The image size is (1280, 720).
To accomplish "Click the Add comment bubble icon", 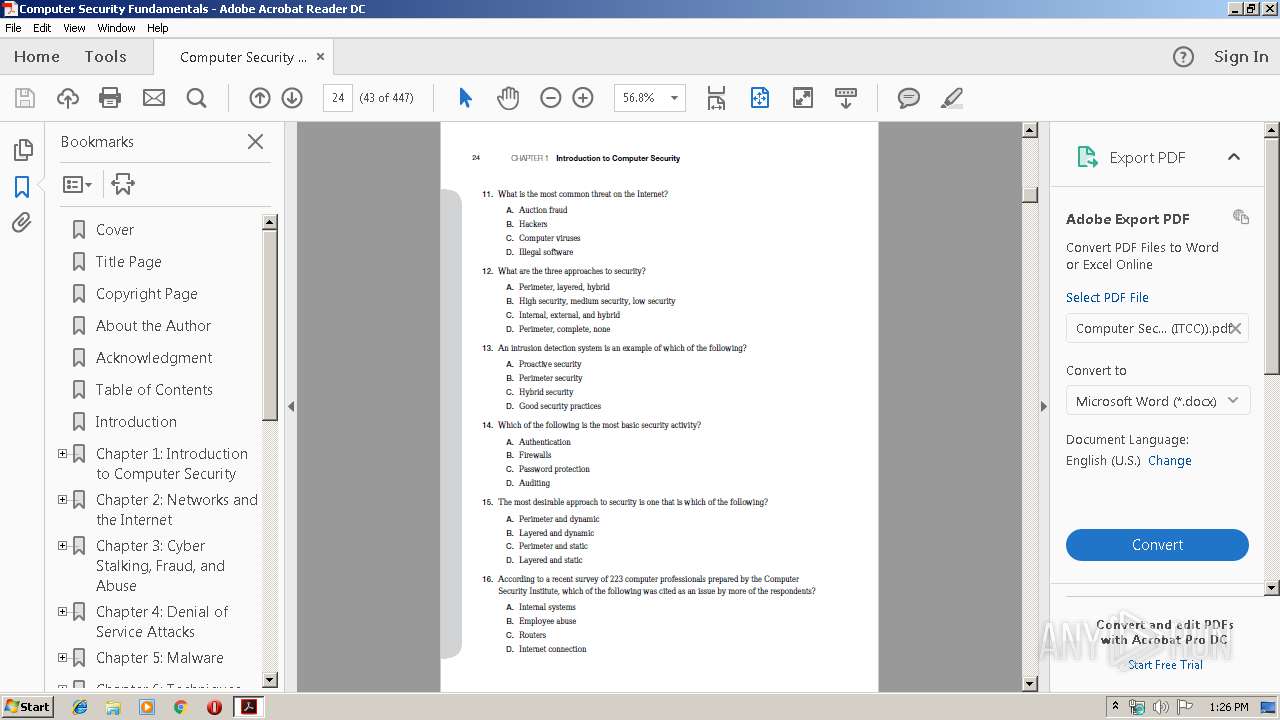I will tap(909, 98).
